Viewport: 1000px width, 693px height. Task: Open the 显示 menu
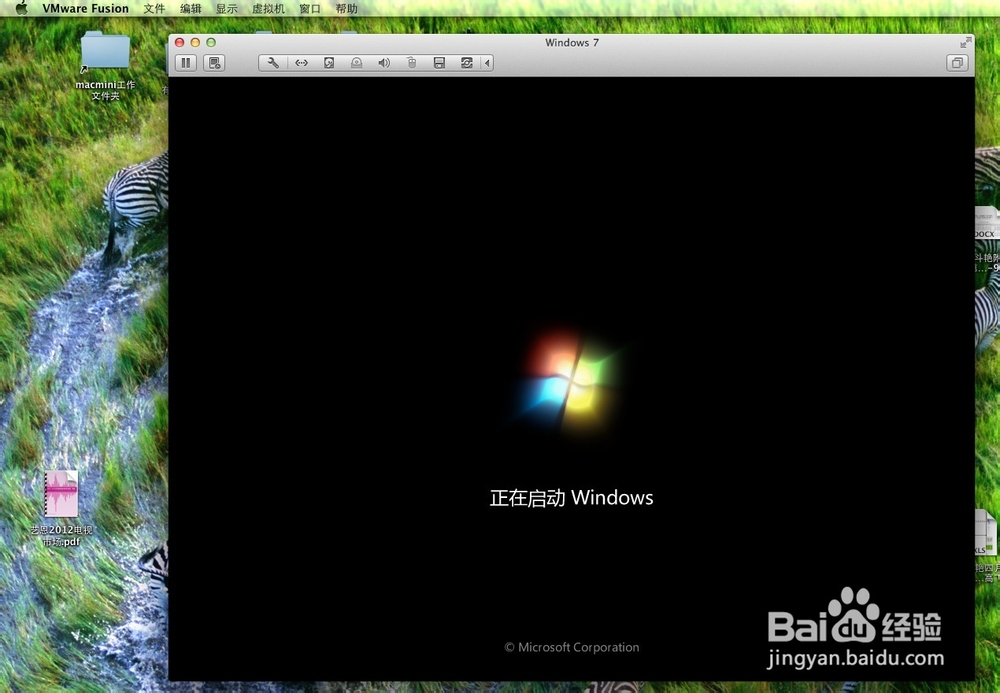click(x=226, y=8)
